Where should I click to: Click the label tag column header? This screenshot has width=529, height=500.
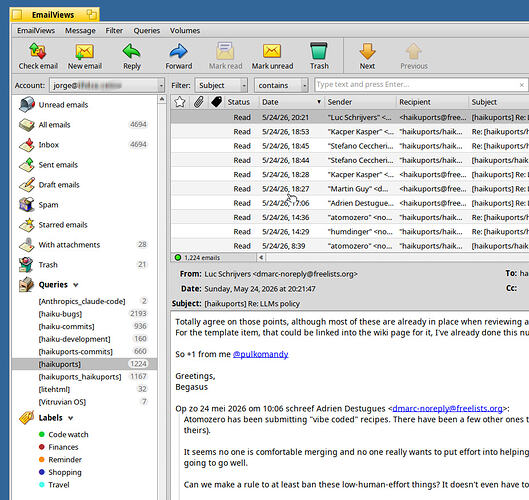tap(216, 102)
